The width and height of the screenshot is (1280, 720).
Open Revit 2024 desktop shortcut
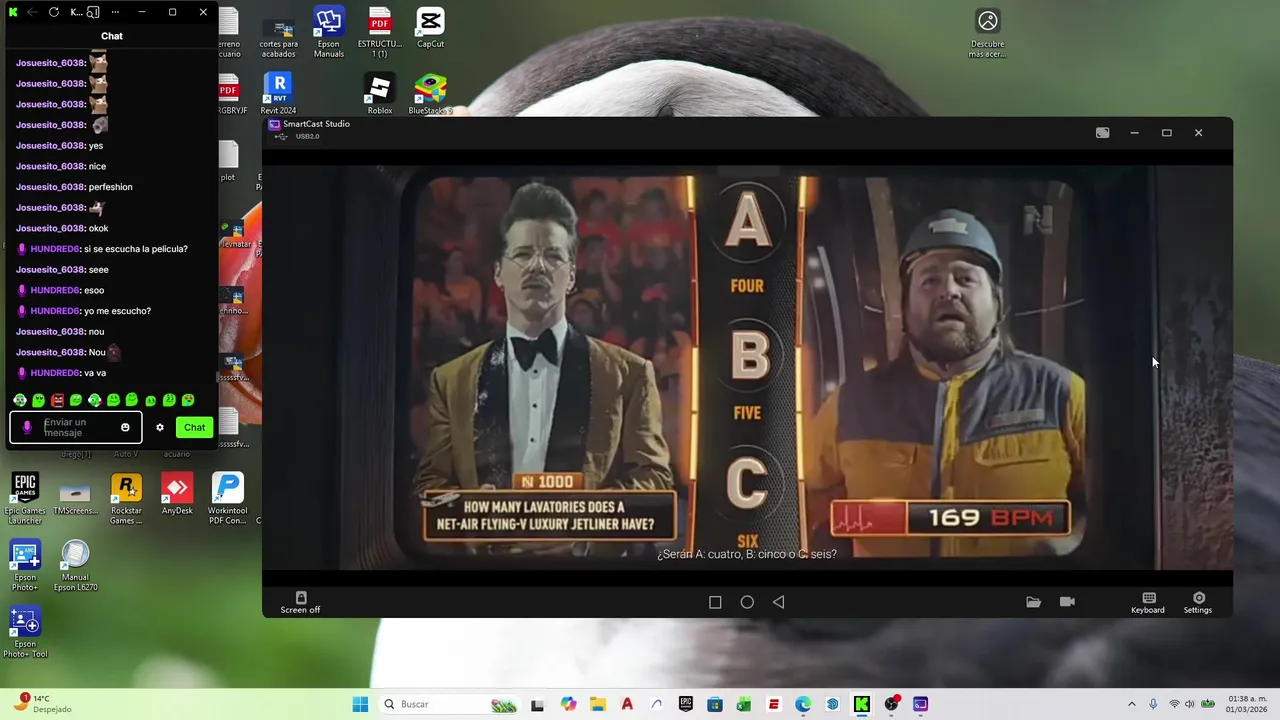pyautogui.click(x=278, y=93)
